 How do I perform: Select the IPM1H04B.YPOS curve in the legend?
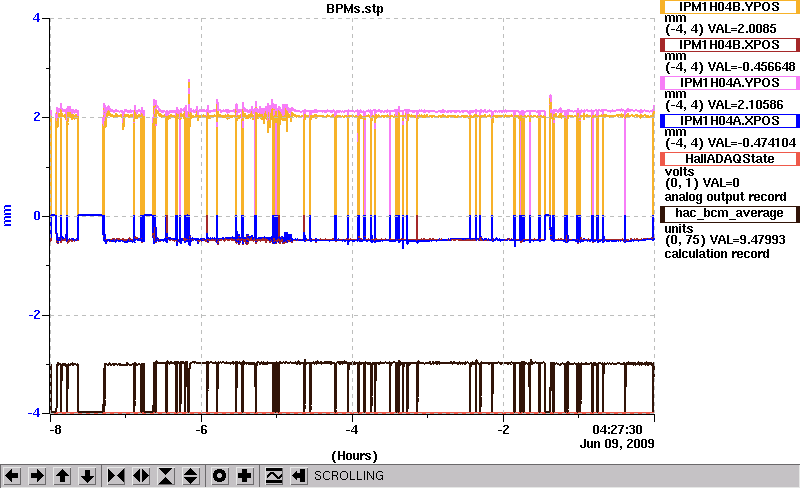click(x=730, y=7)
